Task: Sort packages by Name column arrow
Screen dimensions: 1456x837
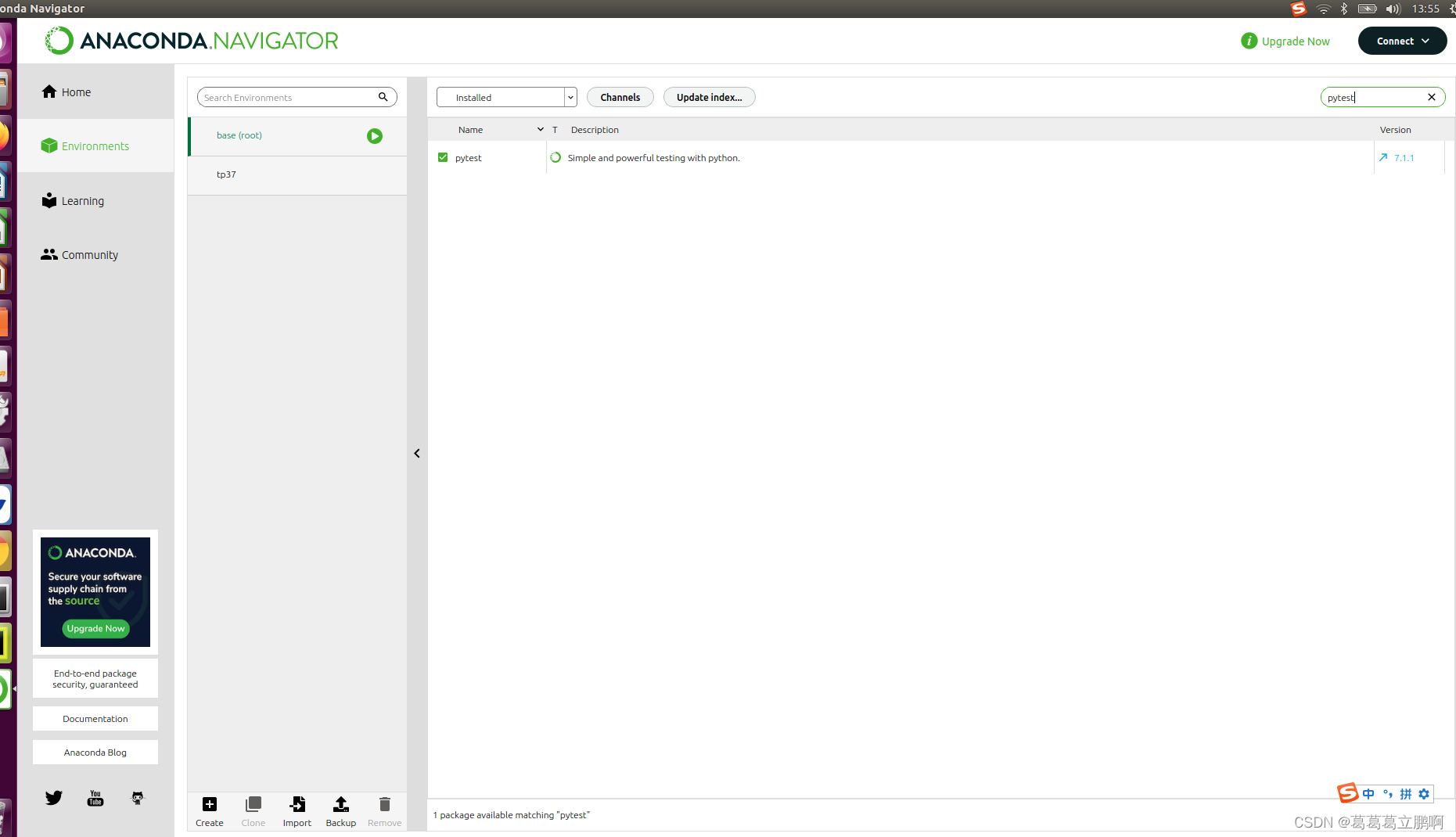Action: (x=540, y=129)
